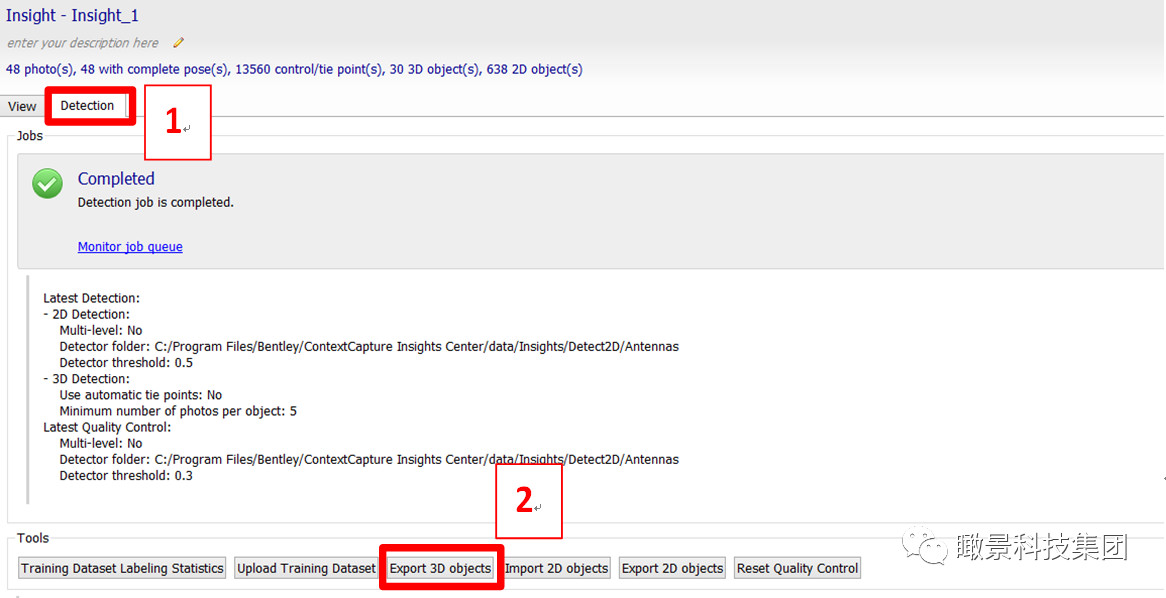Click the 'Detector threshold: 0.3' line
Viewport: 1166px width, 598px height.
tap(126, 476)
